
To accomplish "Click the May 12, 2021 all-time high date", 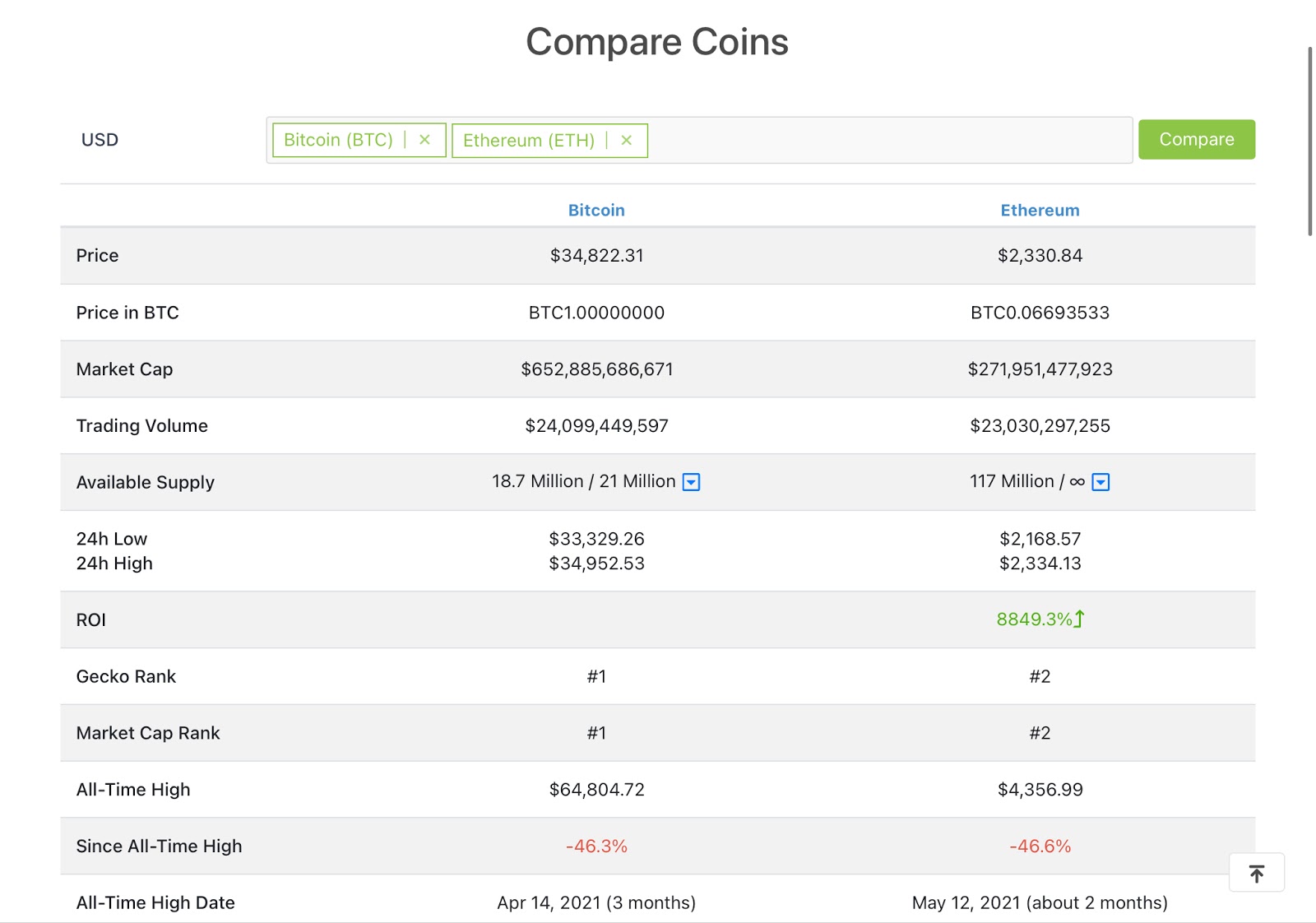I will pyautogui.click(x=1040, y=903).
